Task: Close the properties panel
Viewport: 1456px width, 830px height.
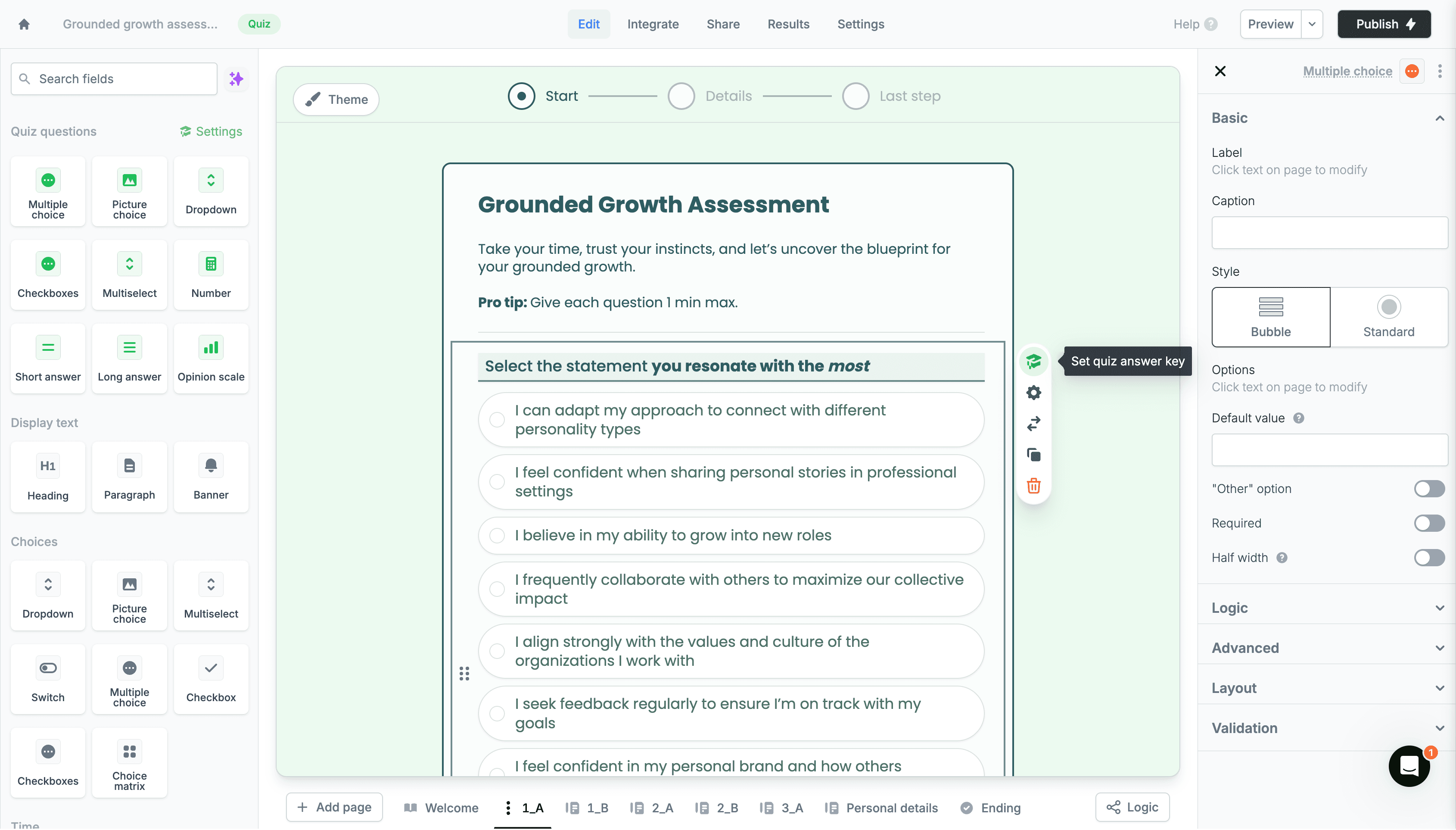Action: 1220,71
